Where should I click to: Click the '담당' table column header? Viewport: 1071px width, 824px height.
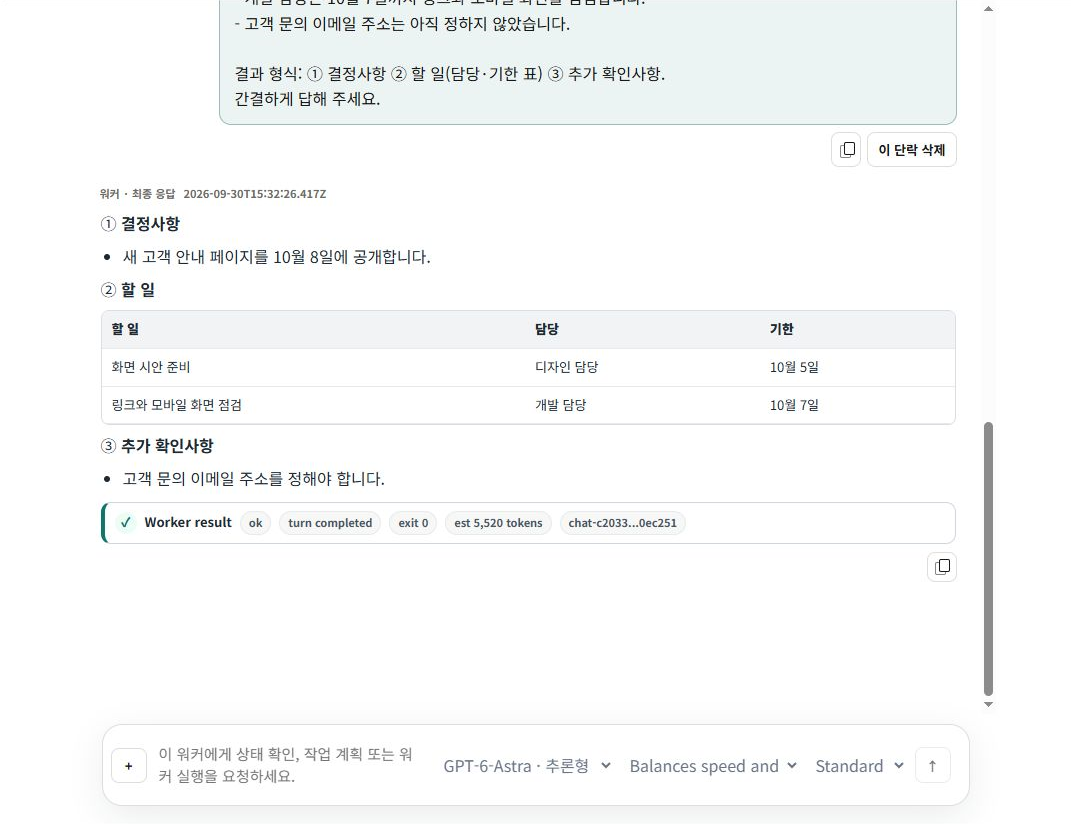point(546,329)
